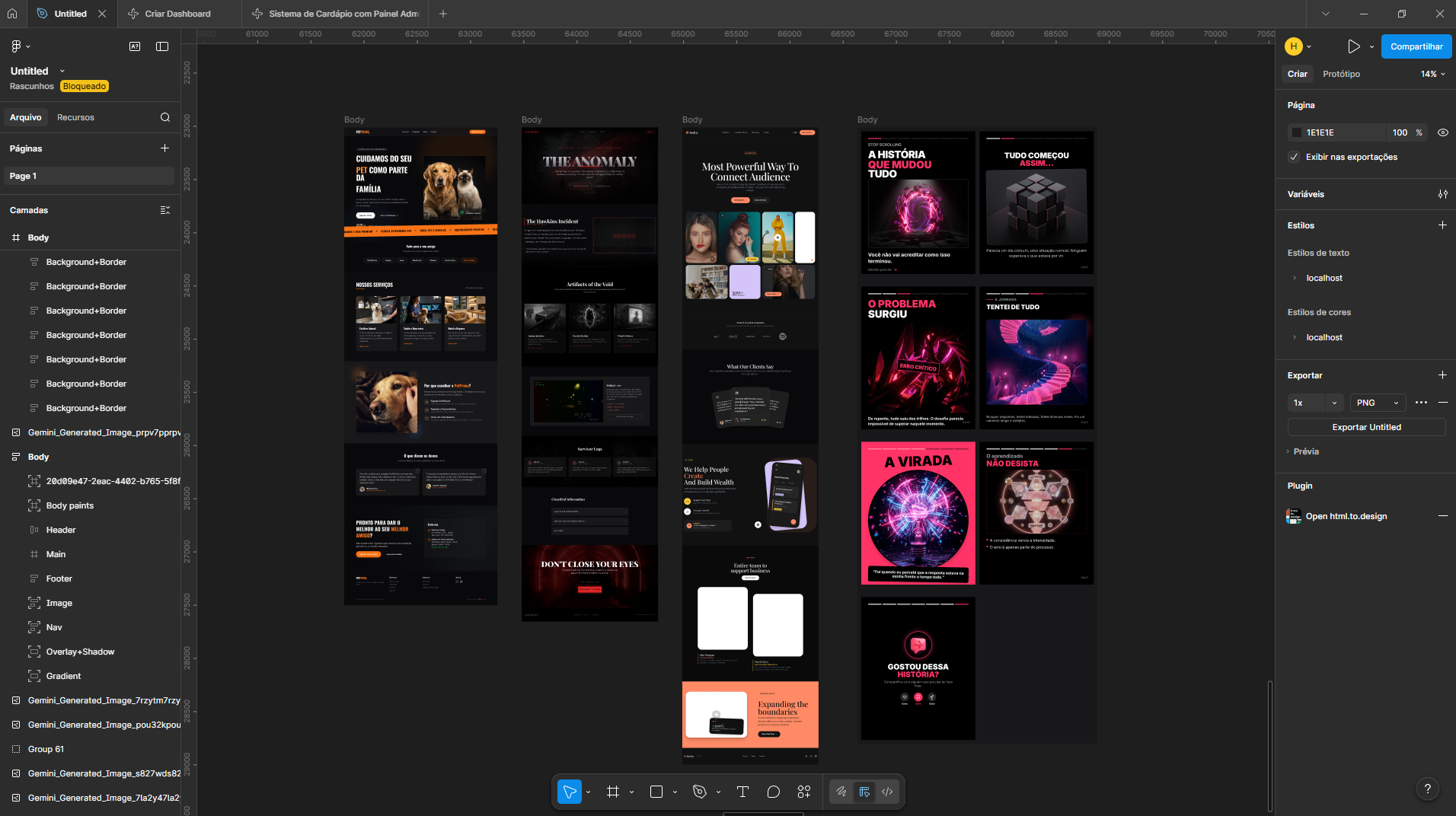Select the Move tool

(x=570, y=792)
